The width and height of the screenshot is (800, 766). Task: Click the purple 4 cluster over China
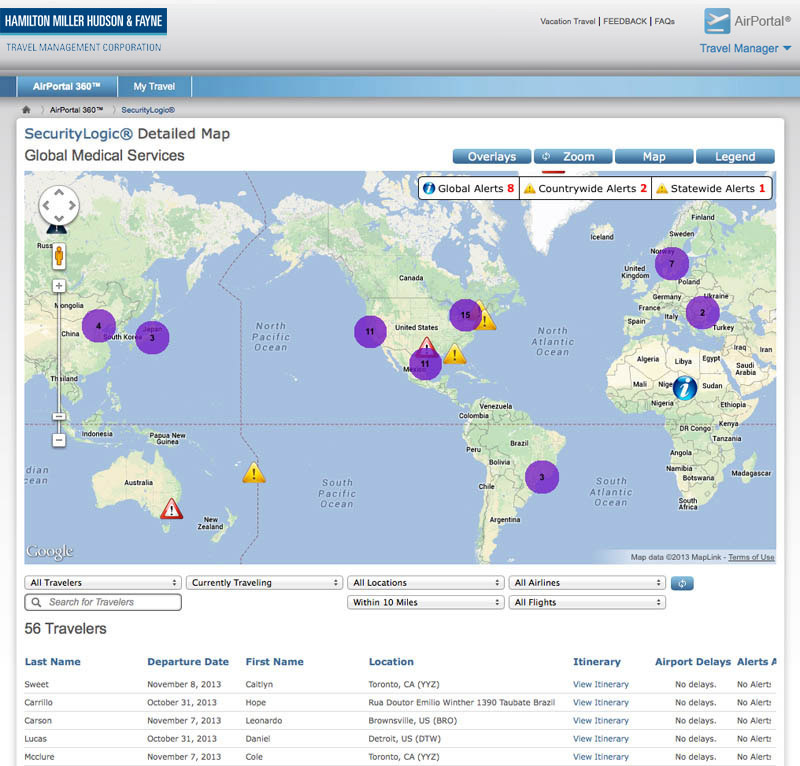pos(99,326)
